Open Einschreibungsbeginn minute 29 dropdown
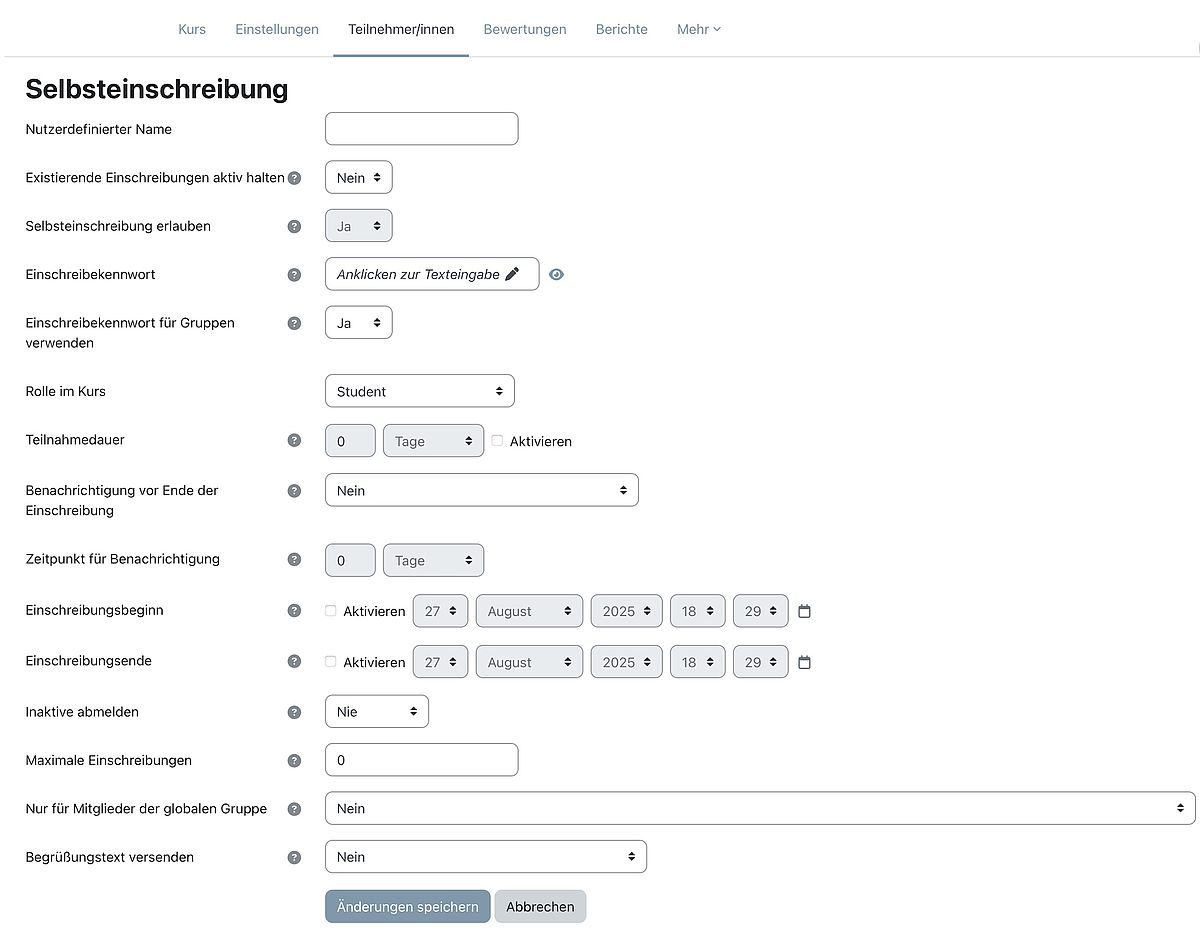1200x949 pixels. click(760, 611)
